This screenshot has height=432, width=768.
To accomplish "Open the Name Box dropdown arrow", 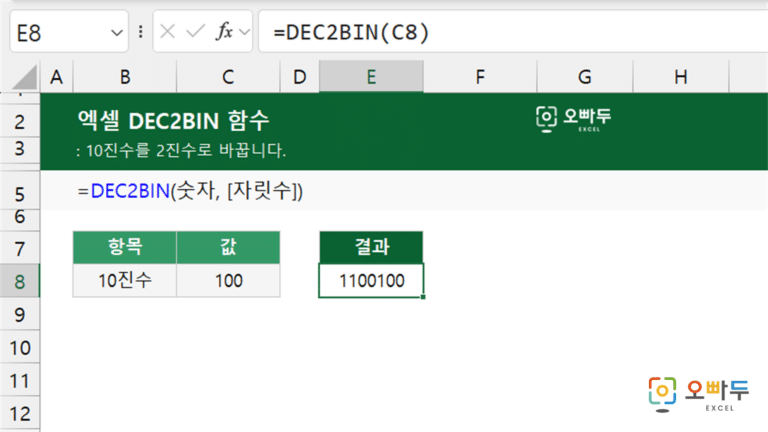I will click(x=117, y=33).
